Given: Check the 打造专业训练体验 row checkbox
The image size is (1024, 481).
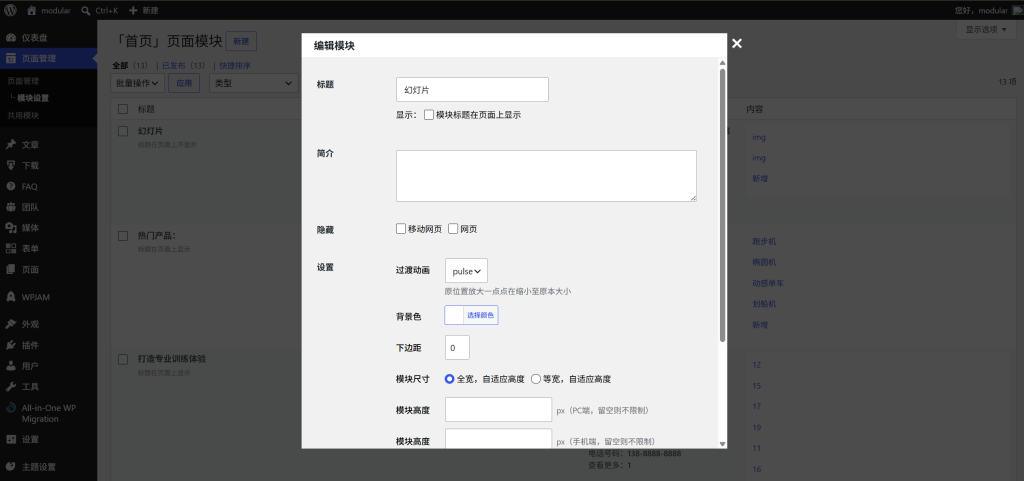Looking at the screenshot, I should pyautogui.click(x=123, y=360).
